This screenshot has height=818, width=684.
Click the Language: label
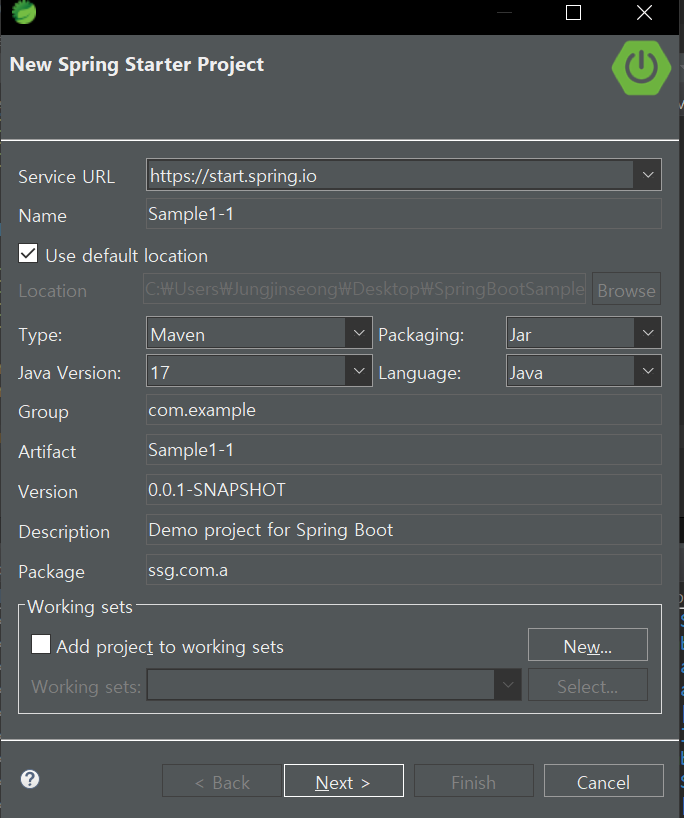(420, 373)
